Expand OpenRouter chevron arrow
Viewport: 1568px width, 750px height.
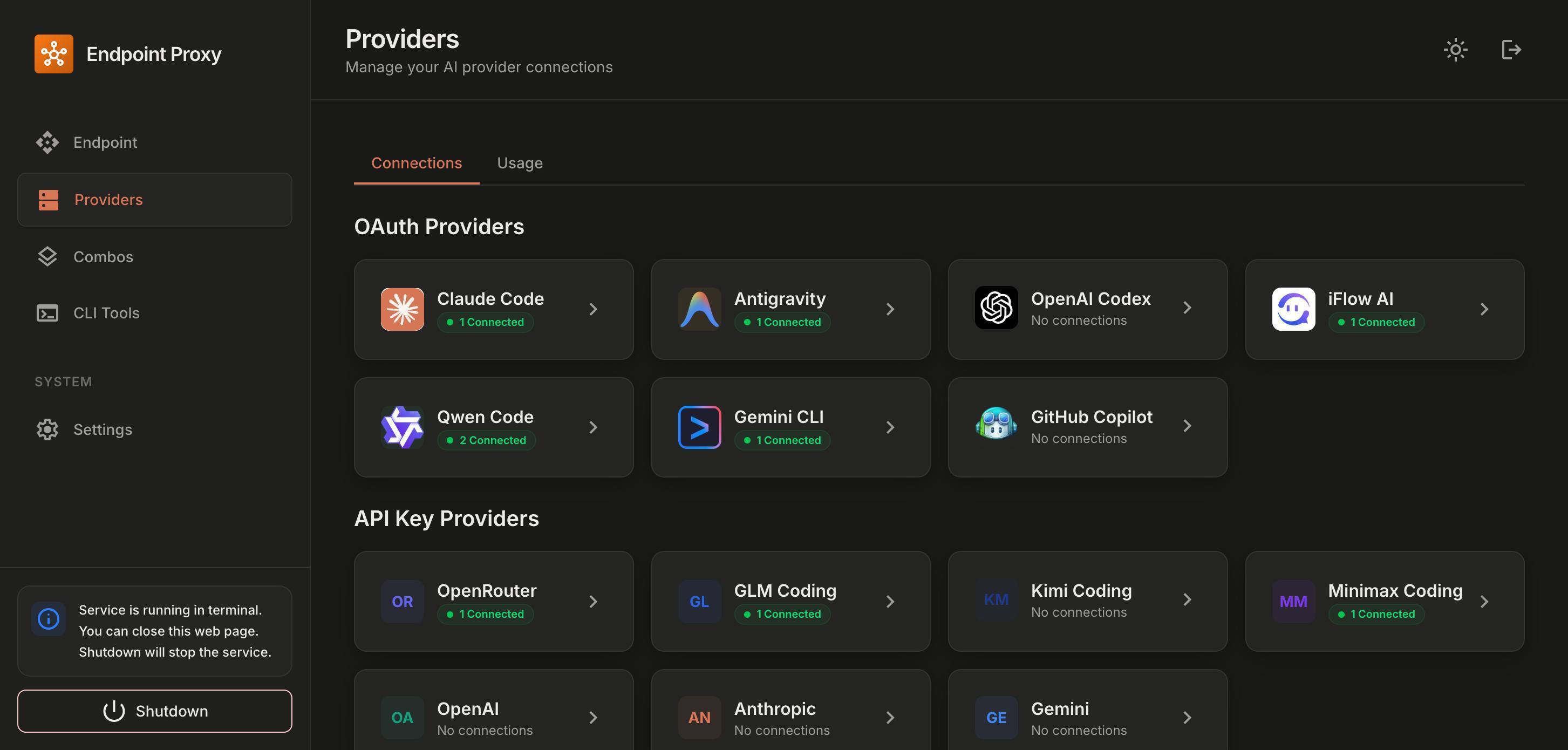point(594,602)
